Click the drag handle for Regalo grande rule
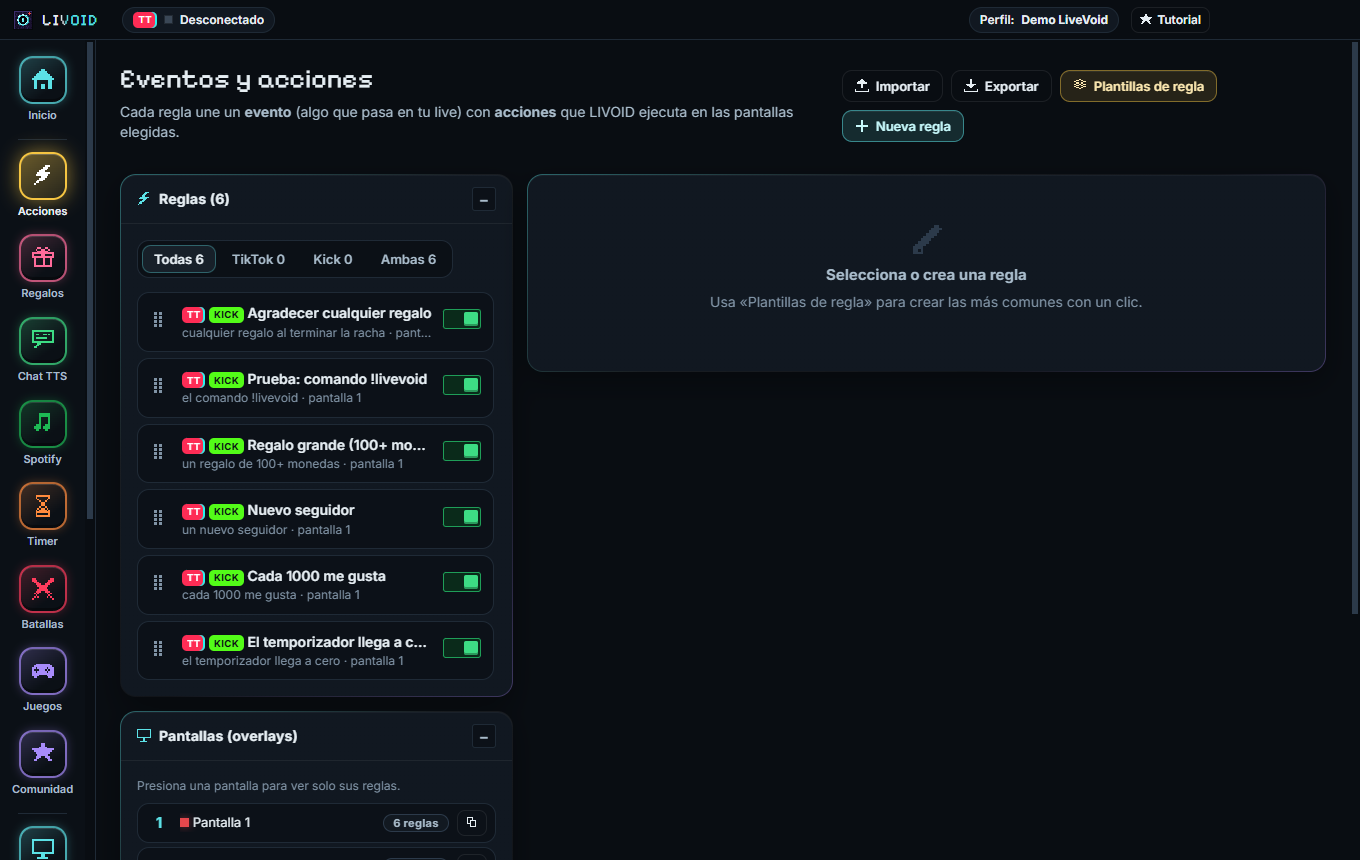 click(157, 452)
